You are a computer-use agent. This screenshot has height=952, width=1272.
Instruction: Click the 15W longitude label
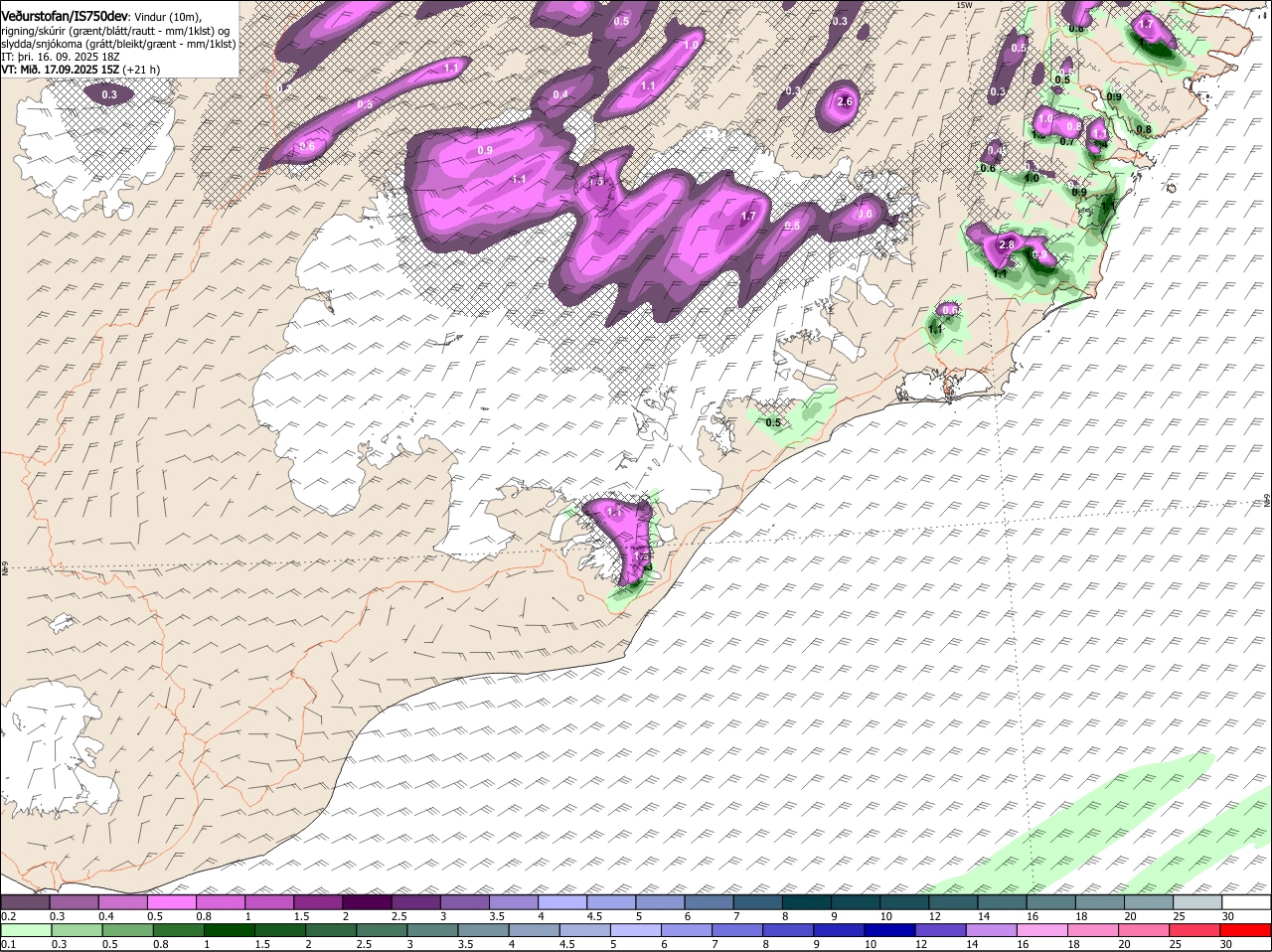pyautogui.click(x=963, y=5)
